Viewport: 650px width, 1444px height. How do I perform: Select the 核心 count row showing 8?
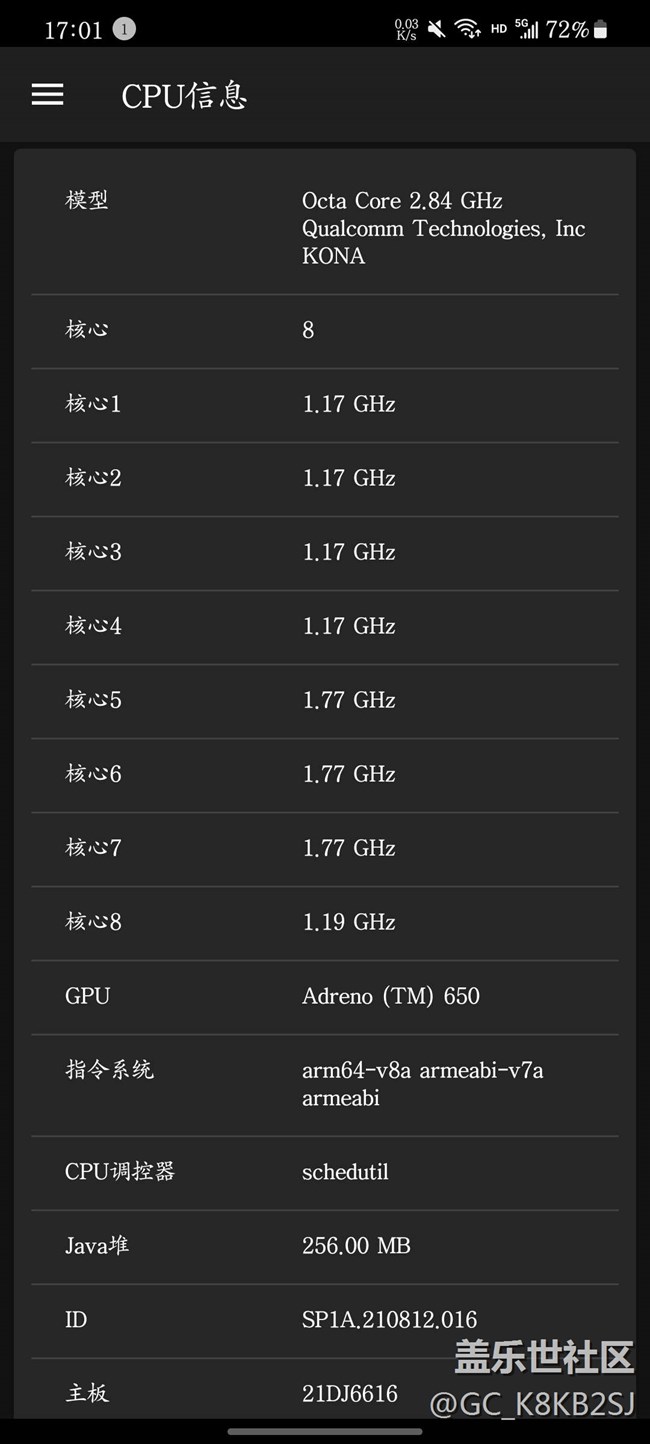[325, 330]
